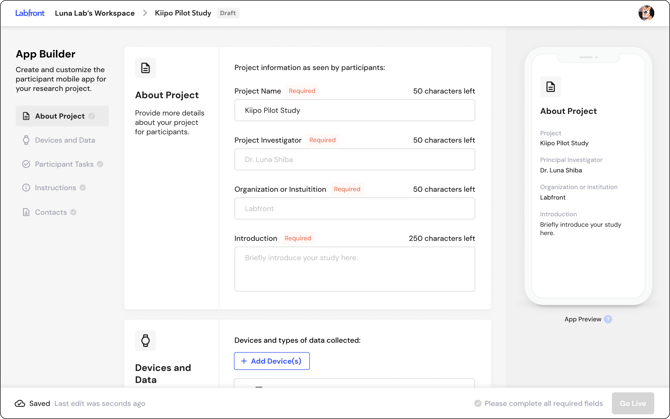
Task: Click the info icon next to Instructions
Action: tap(26, 188)
